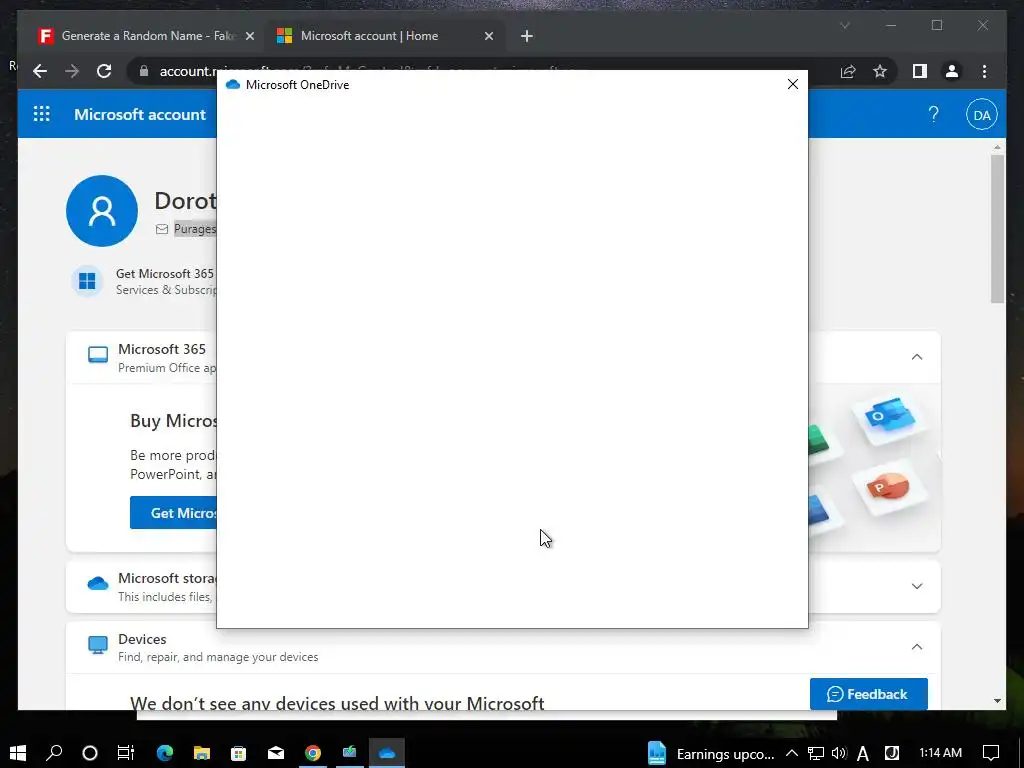
Task: Open Mail app from taskbar
Action: [x=276, y=753]
